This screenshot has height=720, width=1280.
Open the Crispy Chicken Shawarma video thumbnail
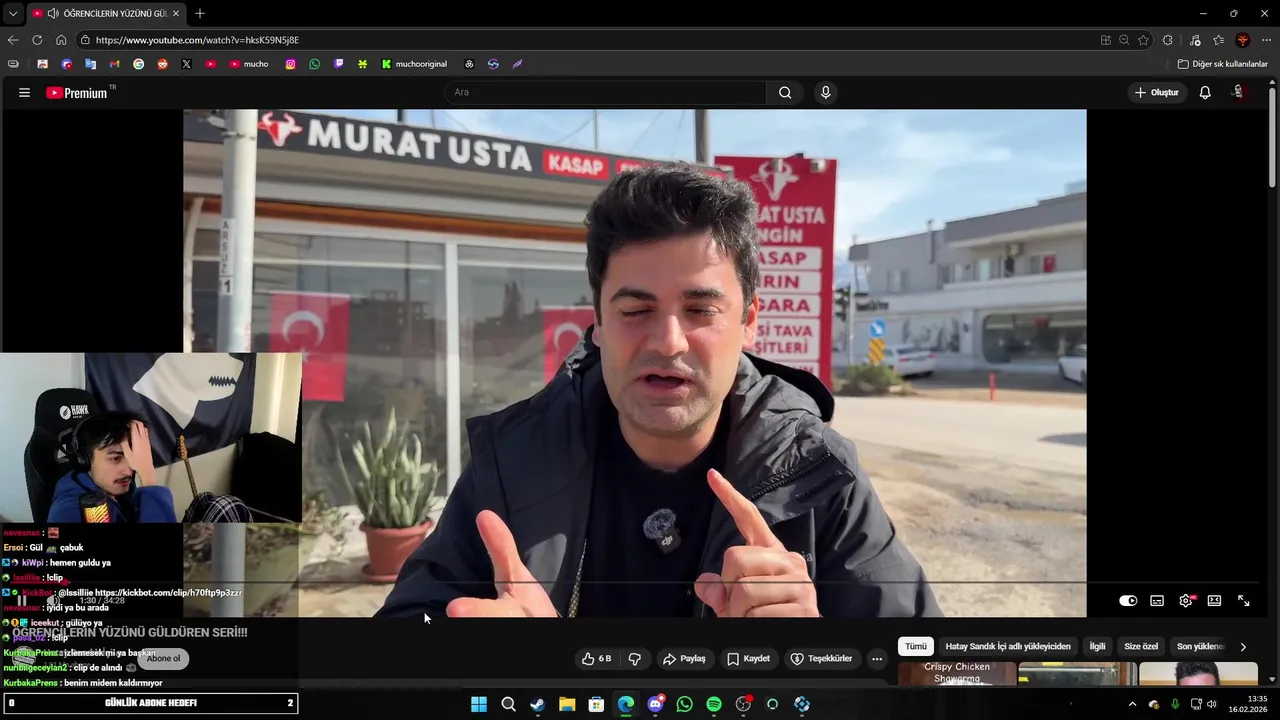click(x=957, y=673)
